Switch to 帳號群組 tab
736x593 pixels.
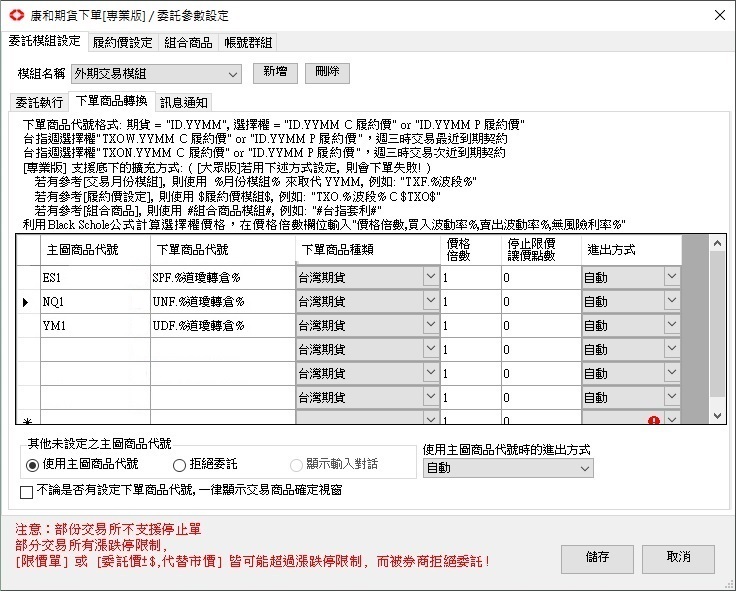(x=248, y=43)
